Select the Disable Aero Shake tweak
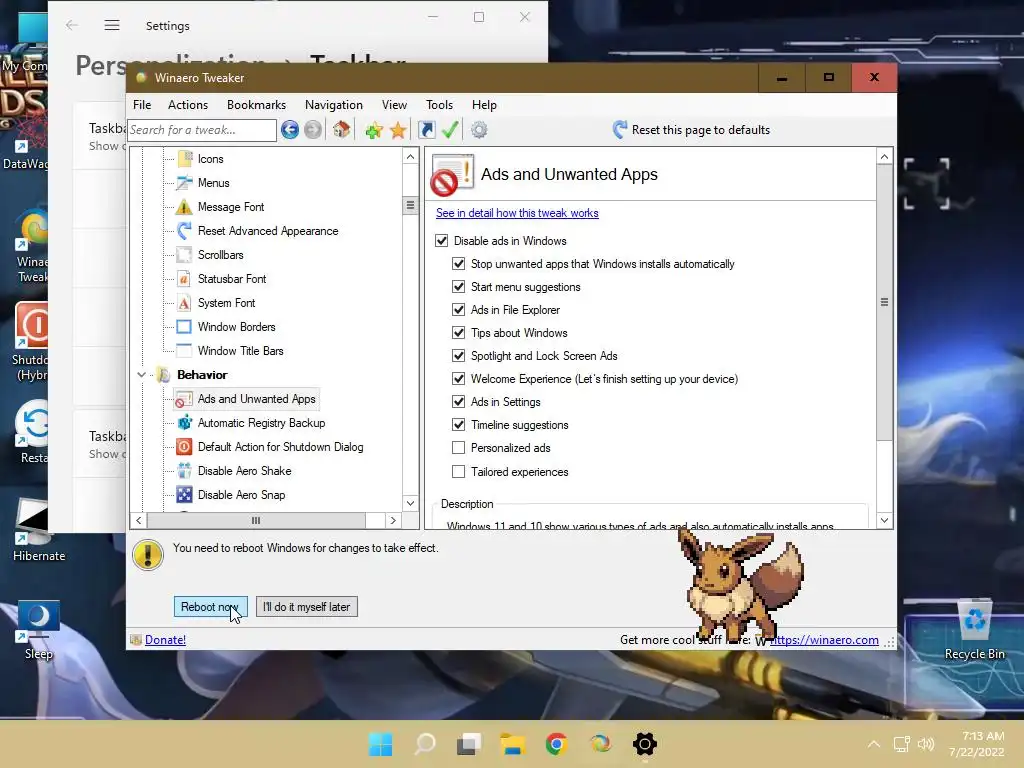 point(244,471)
